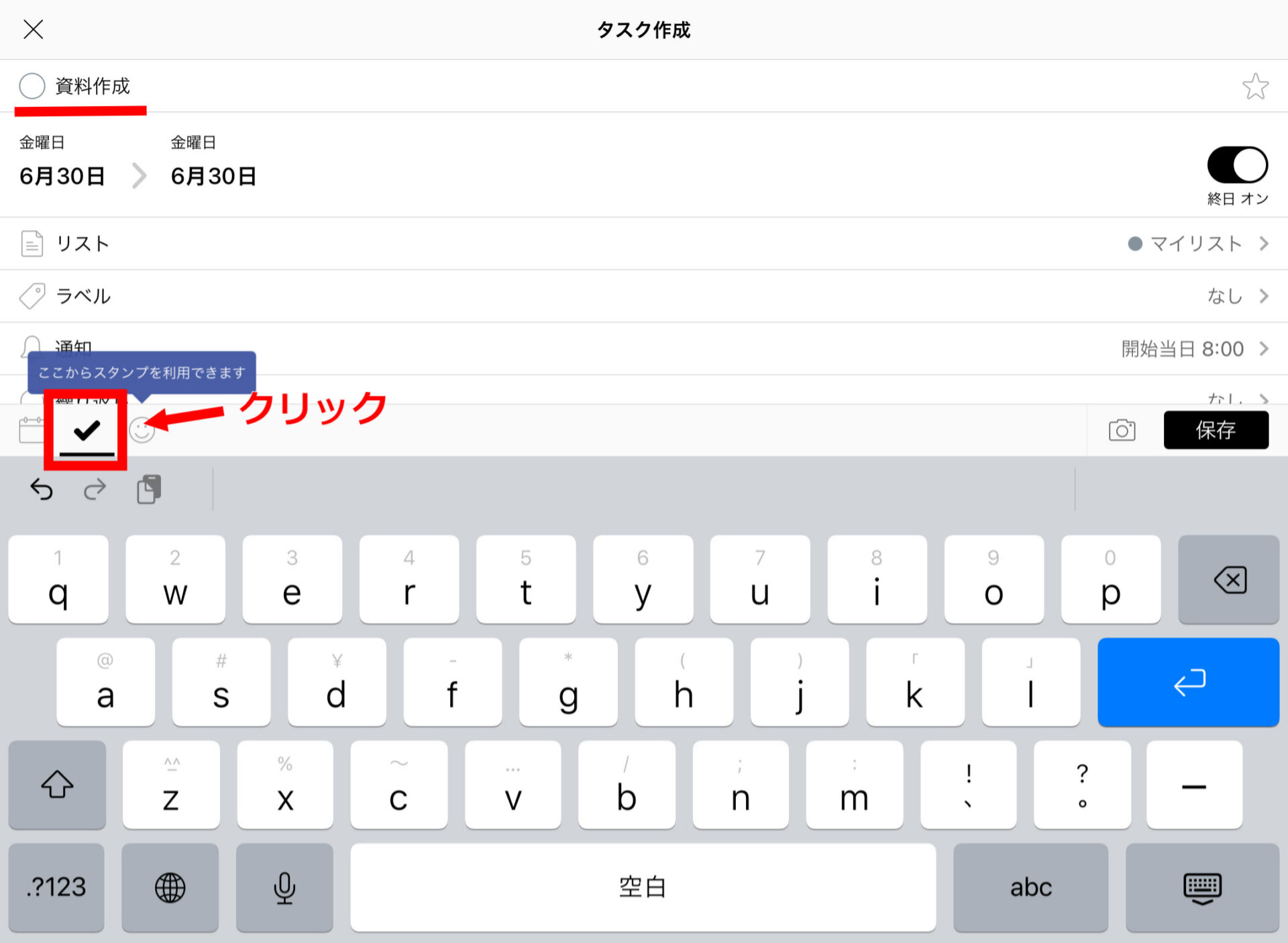Switch to the .?123 number keyboard
The width and height of the screenshot is (1288, 943).
[x=56, y=887]
